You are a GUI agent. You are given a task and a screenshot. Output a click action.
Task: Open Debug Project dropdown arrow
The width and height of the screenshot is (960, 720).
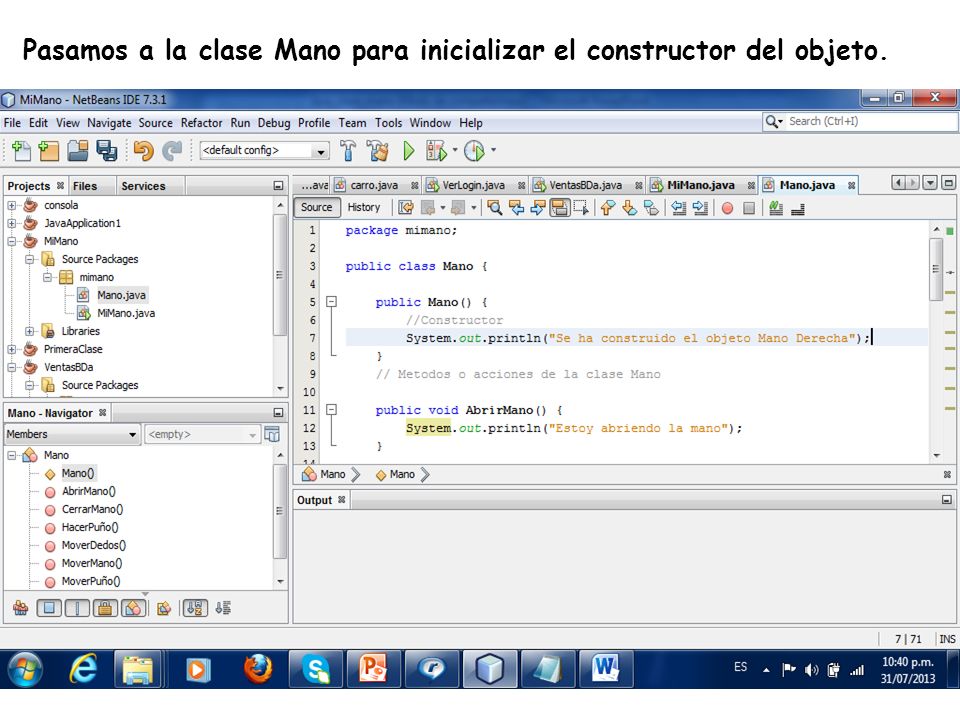[x=455, y=150]
